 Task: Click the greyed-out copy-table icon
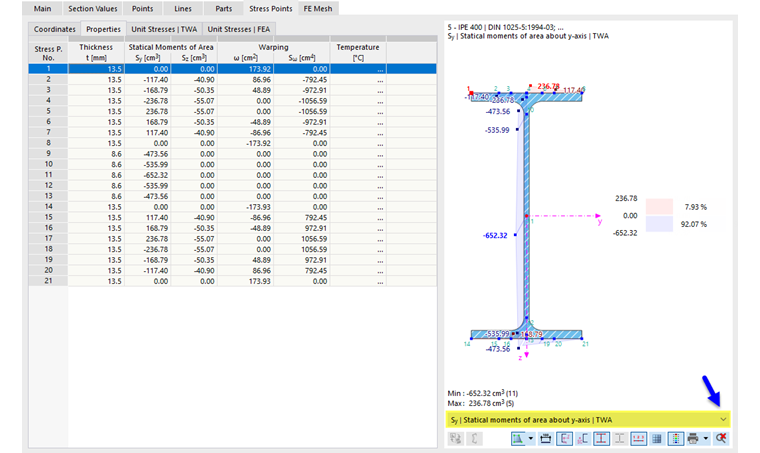click(x=456, y=438)
